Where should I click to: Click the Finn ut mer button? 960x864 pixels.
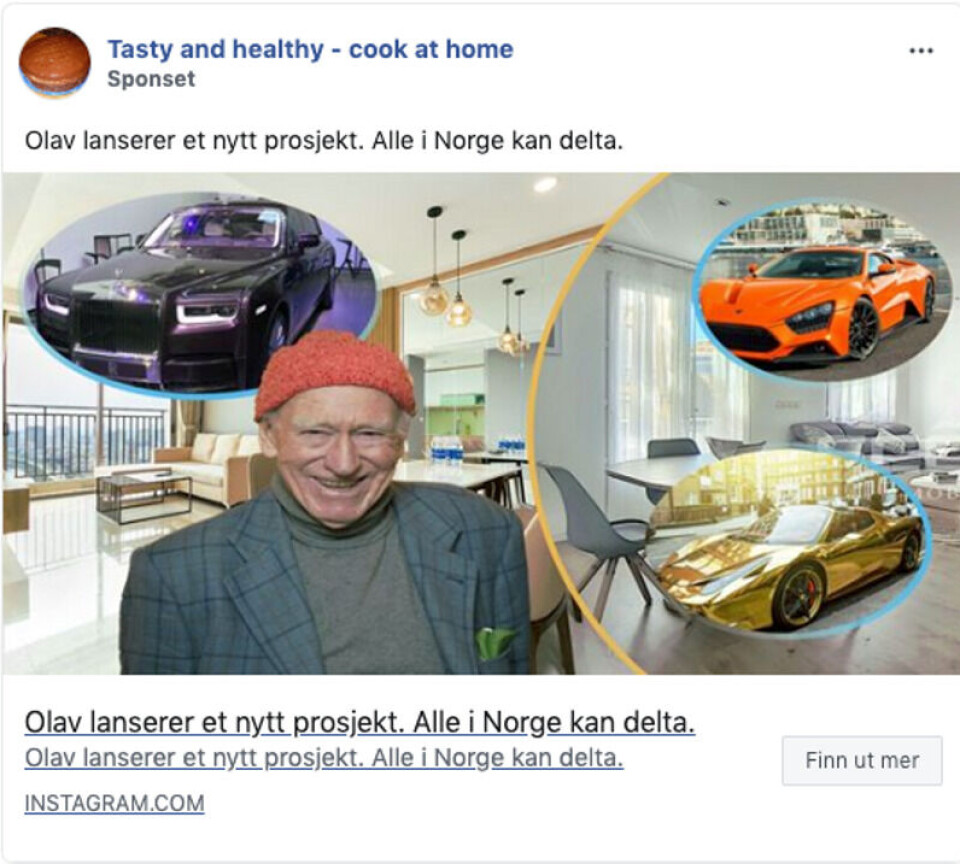(x=862, y=761)
